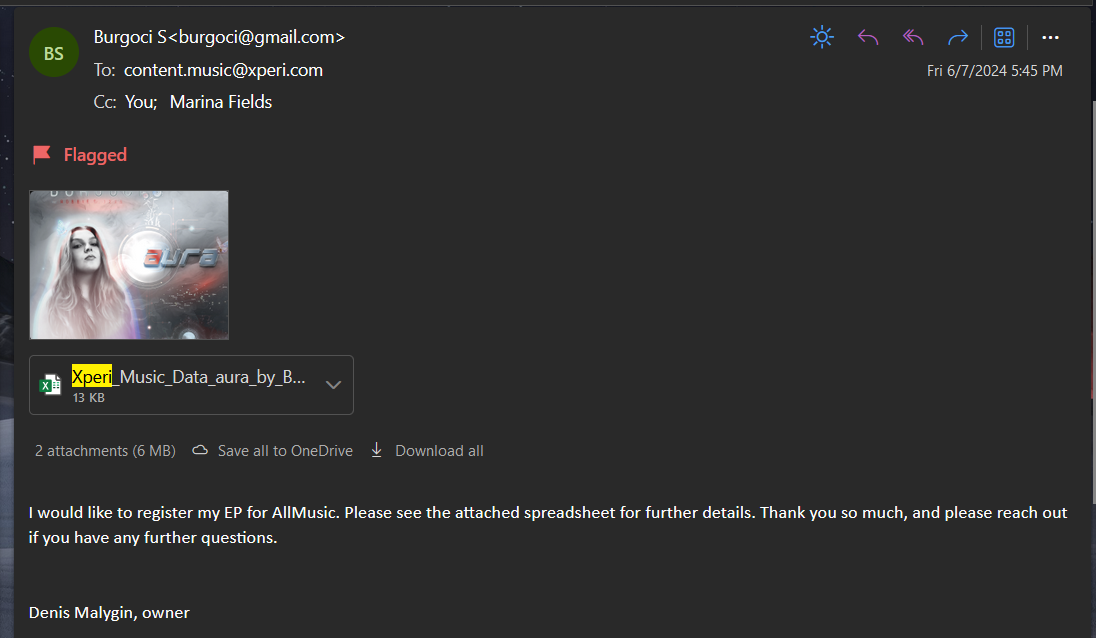
Task: Click the BS sender avatar
Action: pyautogui.click(x=54, y=54)
